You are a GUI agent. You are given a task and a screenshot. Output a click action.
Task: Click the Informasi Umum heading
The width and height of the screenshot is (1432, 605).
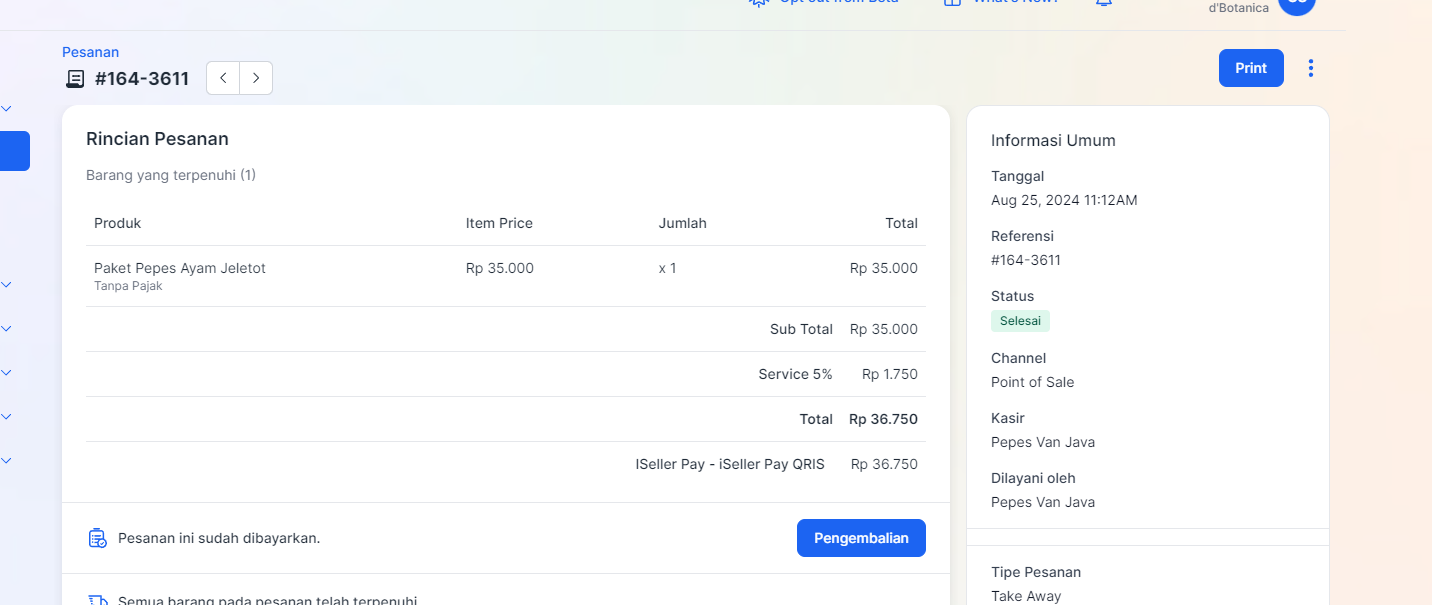point(1053,140)
